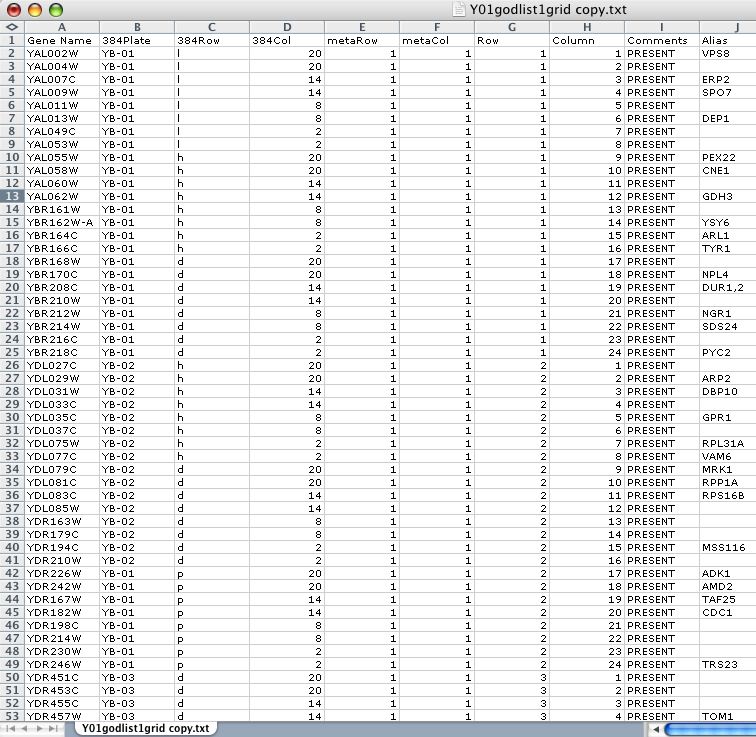Select column A header
Screen dimensions: 756x737
coord(61,27)
